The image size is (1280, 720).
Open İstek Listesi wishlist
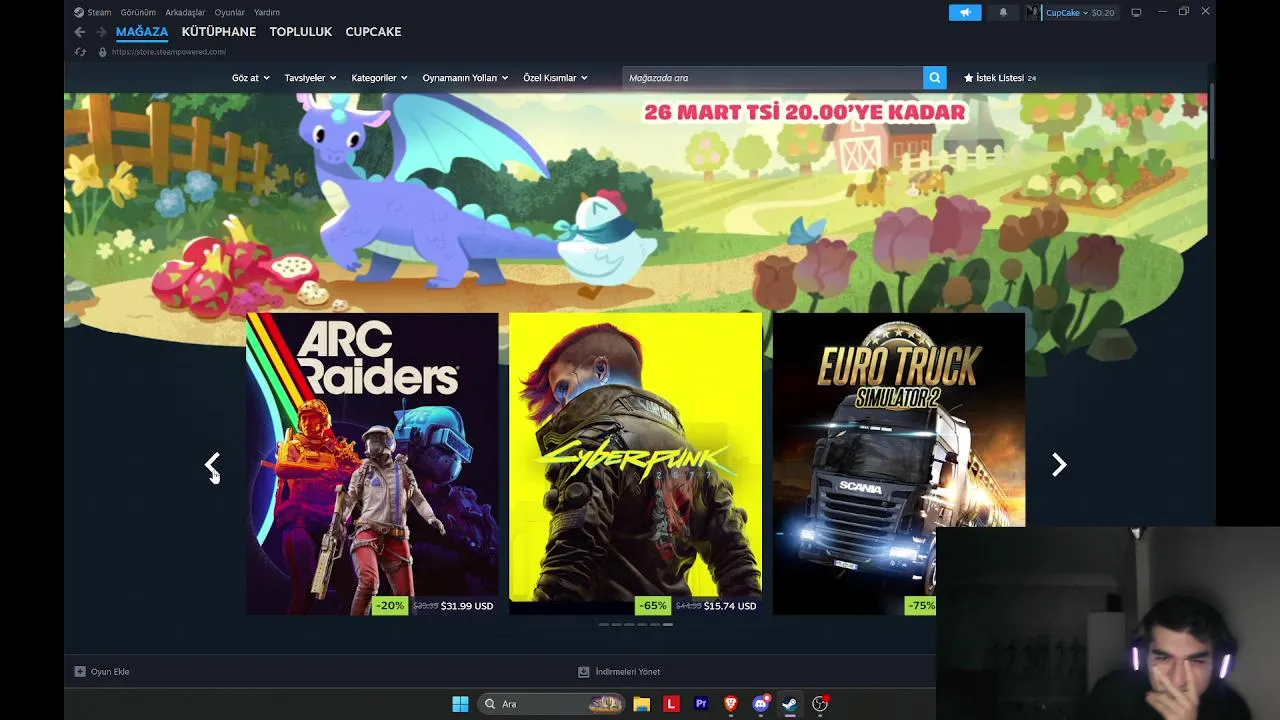[1000, 78]
